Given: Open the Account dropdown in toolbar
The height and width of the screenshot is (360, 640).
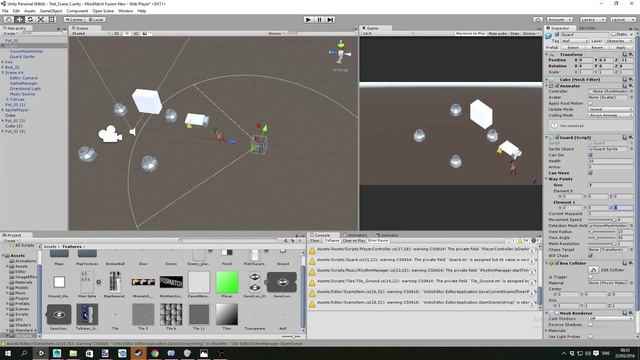Looking at the screenshot, I should 559,19.
